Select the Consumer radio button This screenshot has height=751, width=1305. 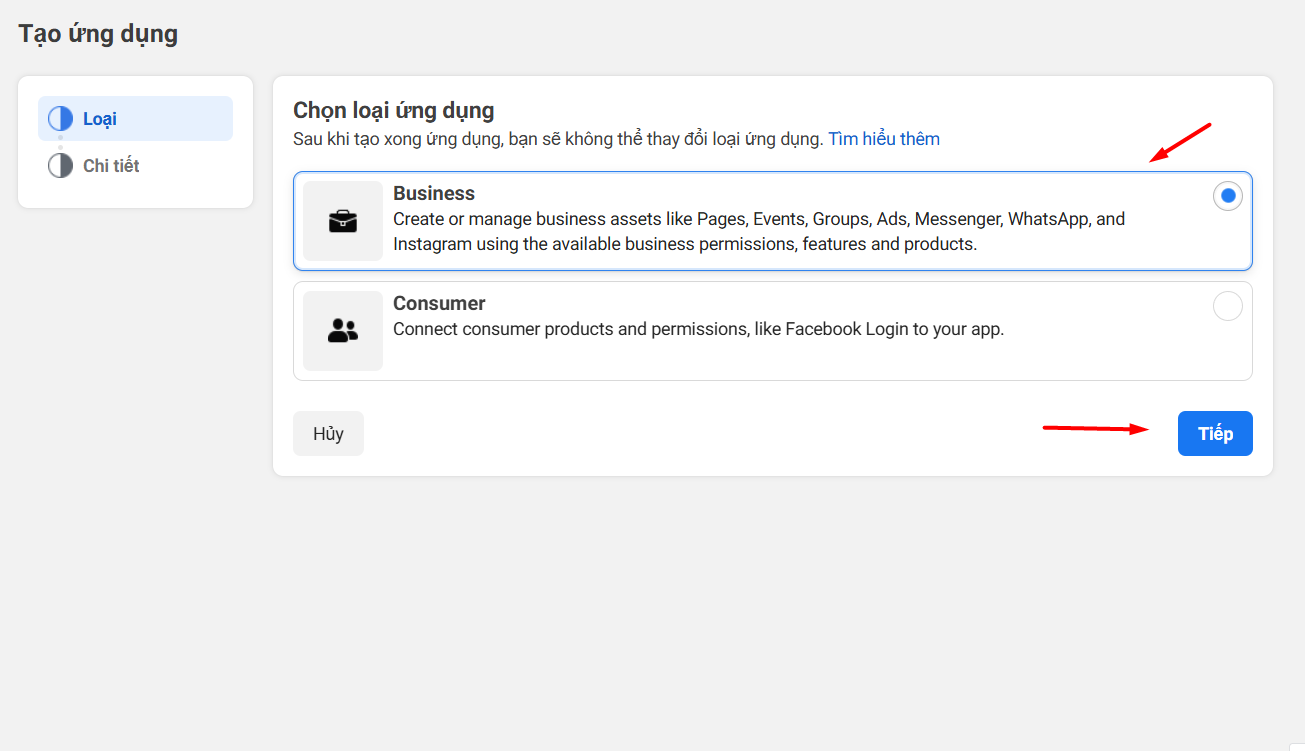1228,306
